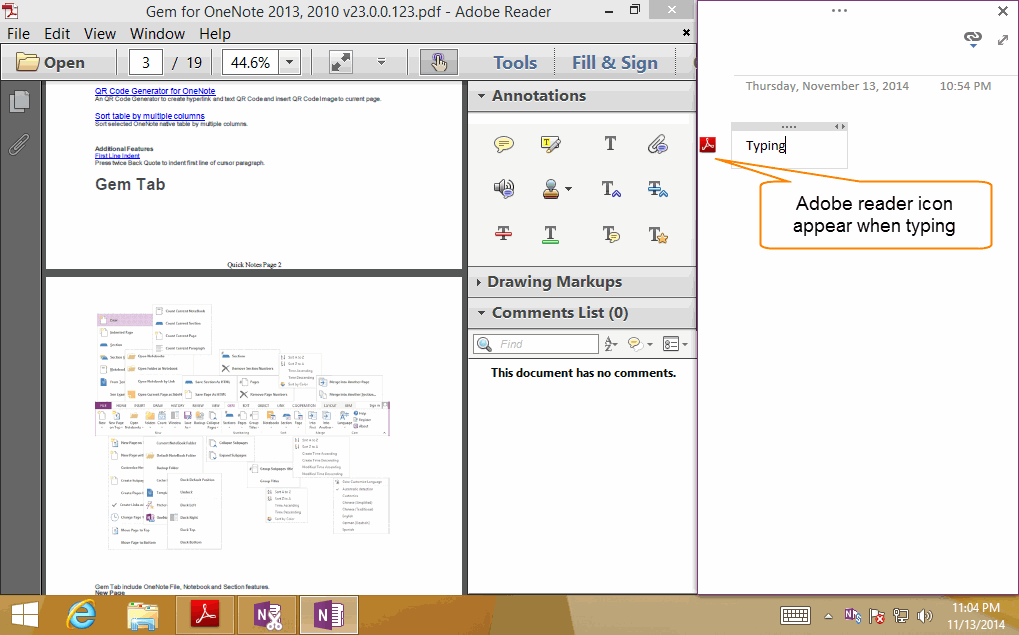Click the zoom value field 44.6%

coord(250,62)
